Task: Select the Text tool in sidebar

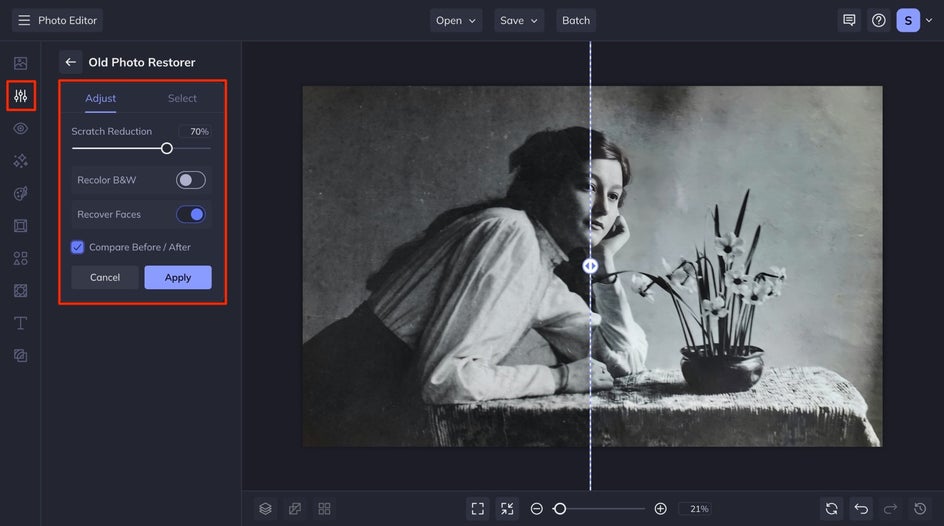Action: [20, 323]
